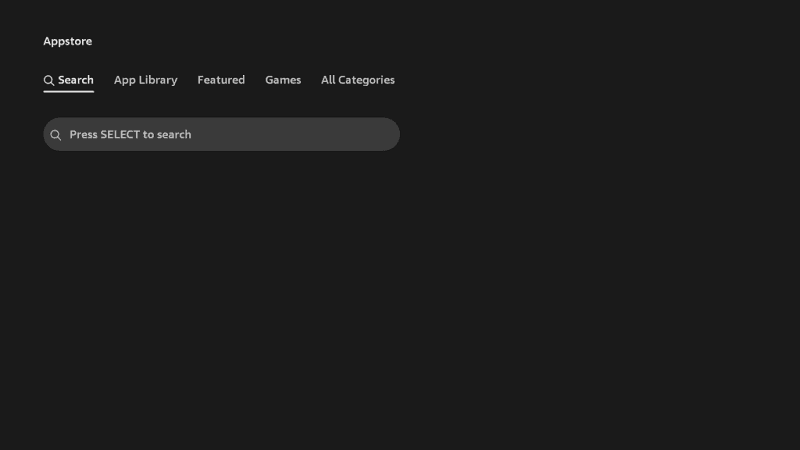Screen dimensions: 800x450
Task: Browse every app category via All Categories
Action: click(357, 80)
